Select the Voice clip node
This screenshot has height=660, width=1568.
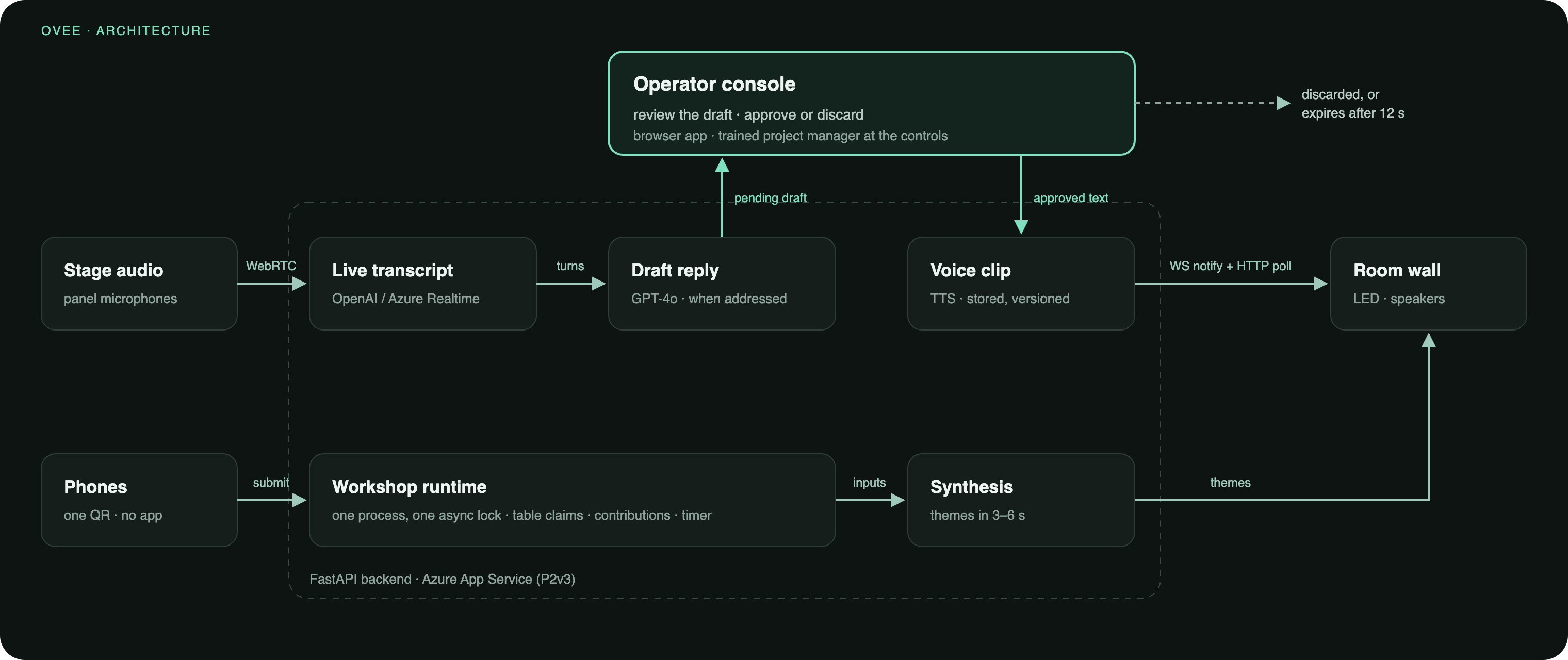pyautogui.click(x=1021, y=284)
